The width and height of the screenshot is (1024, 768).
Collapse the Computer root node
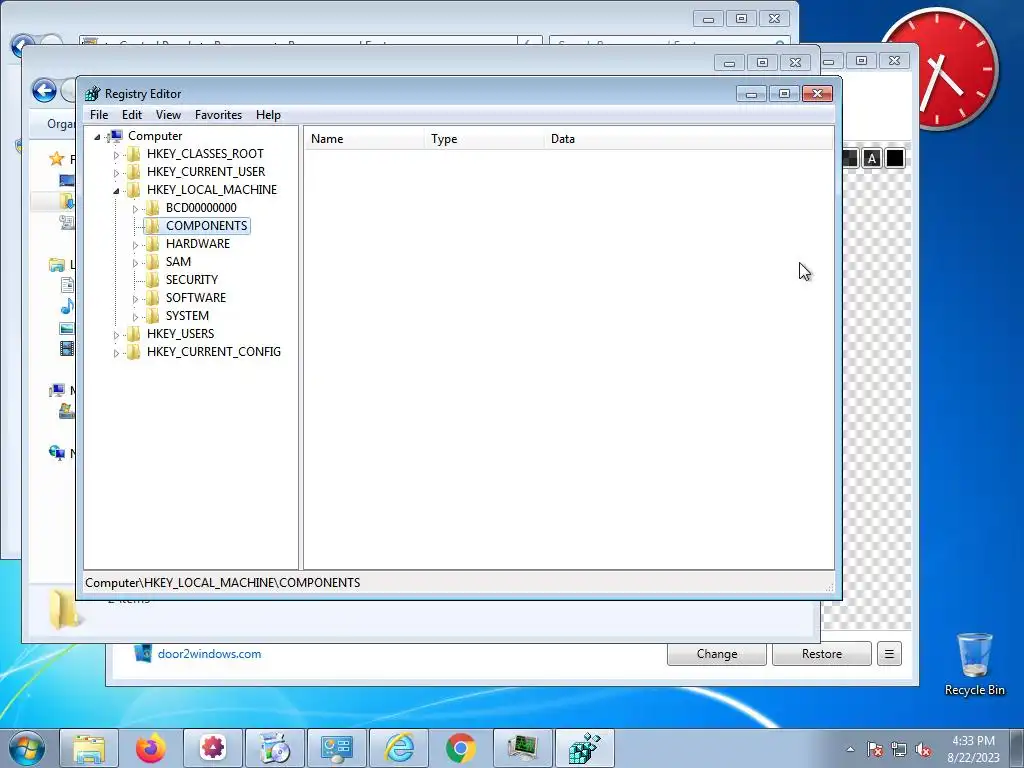[x=97, y=136]
